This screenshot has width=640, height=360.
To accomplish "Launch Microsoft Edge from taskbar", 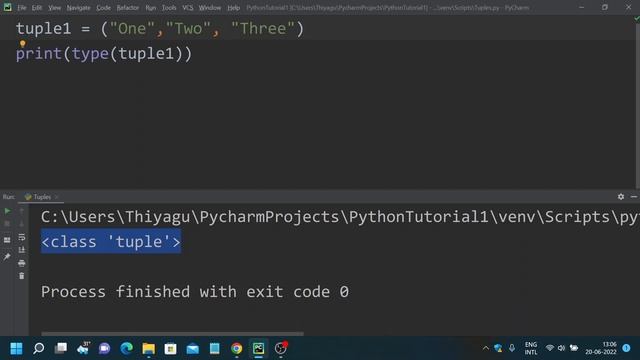I will click(x=127, y=349).
